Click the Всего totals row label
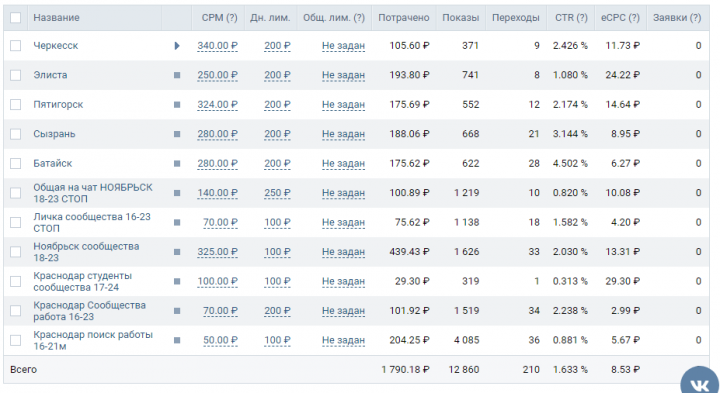720x393 pixels. (x=23, y=369)
